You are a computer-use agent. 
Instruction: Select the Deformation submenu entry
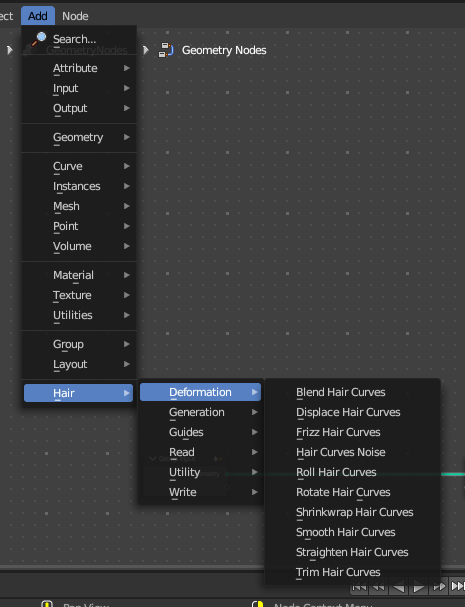click(x=201, y=392)
